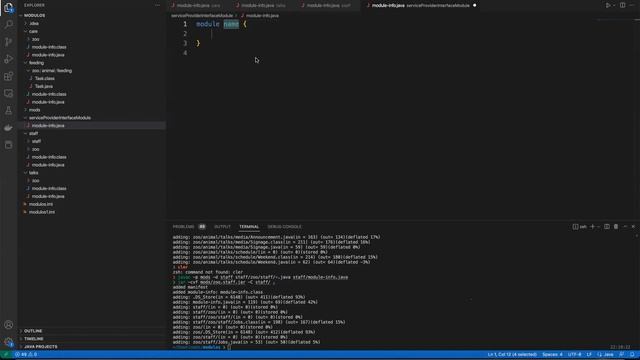Open the Source Control view icon
Viewport: 640px width, 360px height.
(8, 42)
